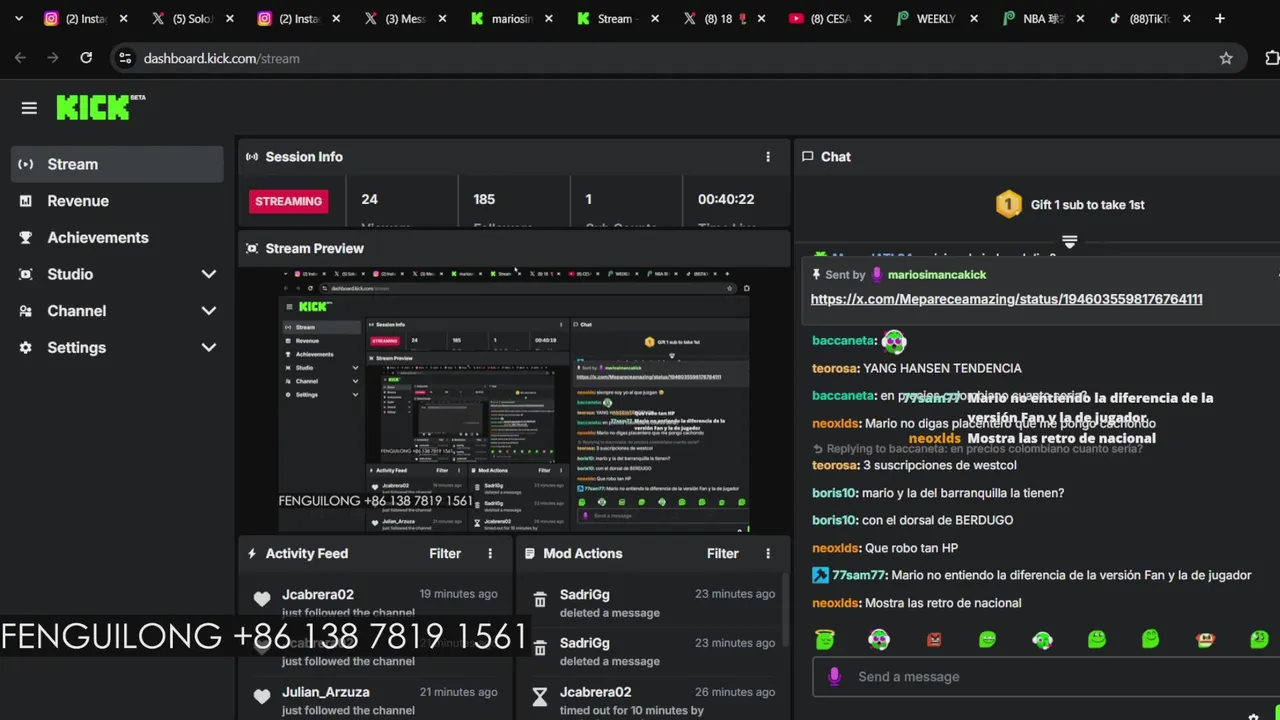Click the baccaneta emote in chat
Image resolution: width=1280 pixels, height=720 pixels.
894,342
